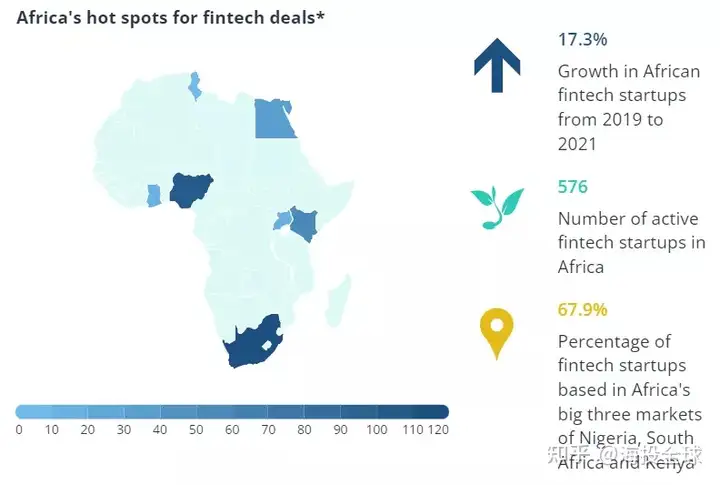Viewport: 720px width, 485px height.
Task: Click the color scale near value 60
Action: click(232, 412)
